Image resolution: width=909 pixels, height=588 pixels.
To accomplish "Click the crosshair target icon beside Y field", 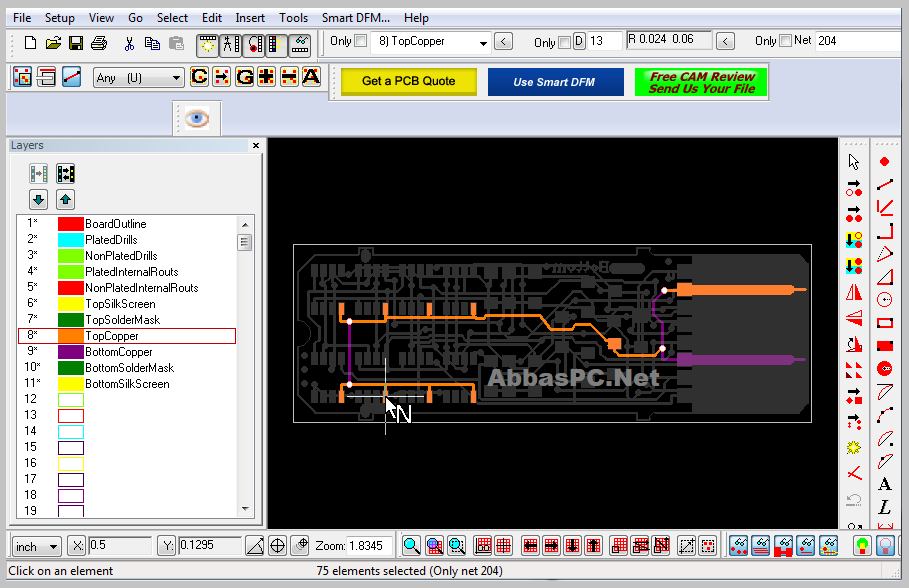I will 278,546.
